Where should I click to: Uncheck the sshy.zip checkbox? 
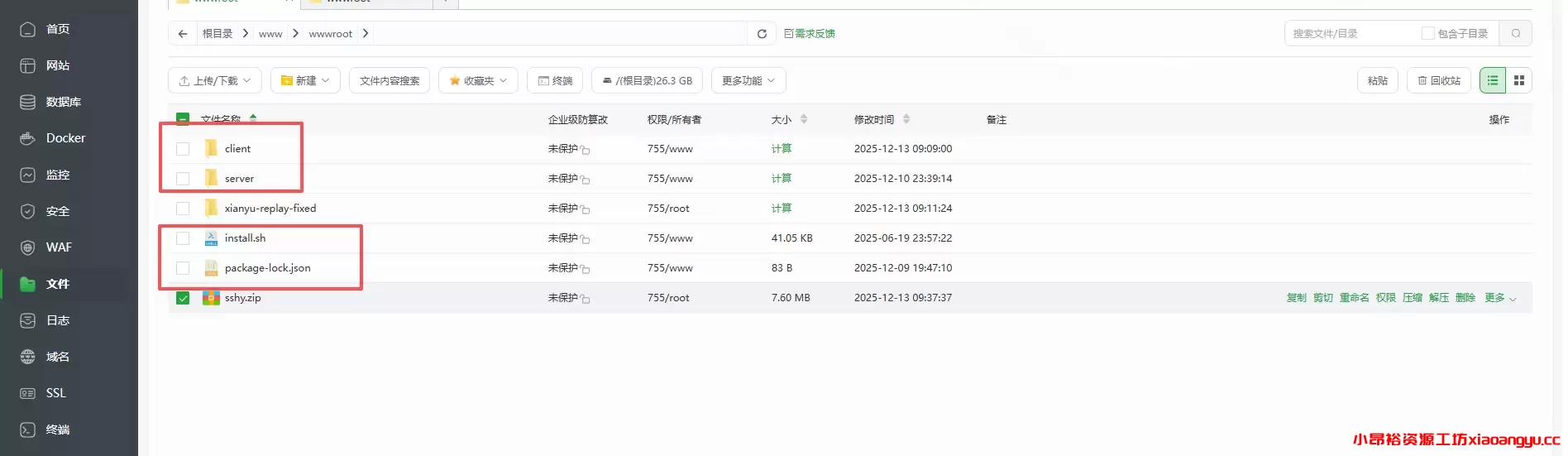pos(183,298)
